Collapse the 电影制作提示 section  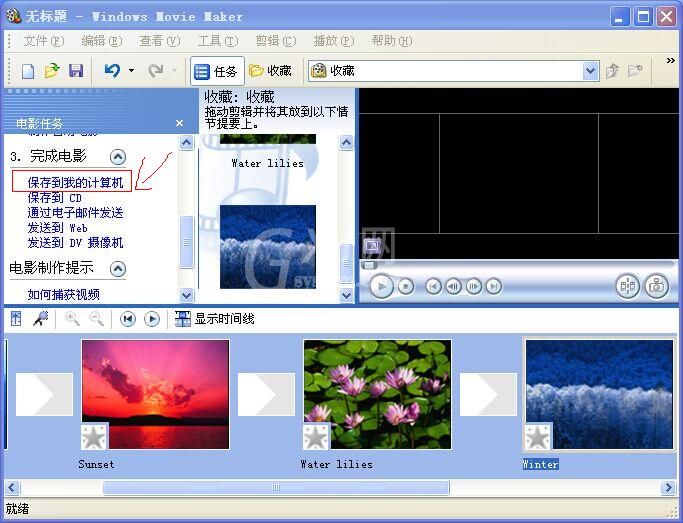click(118, 269)
